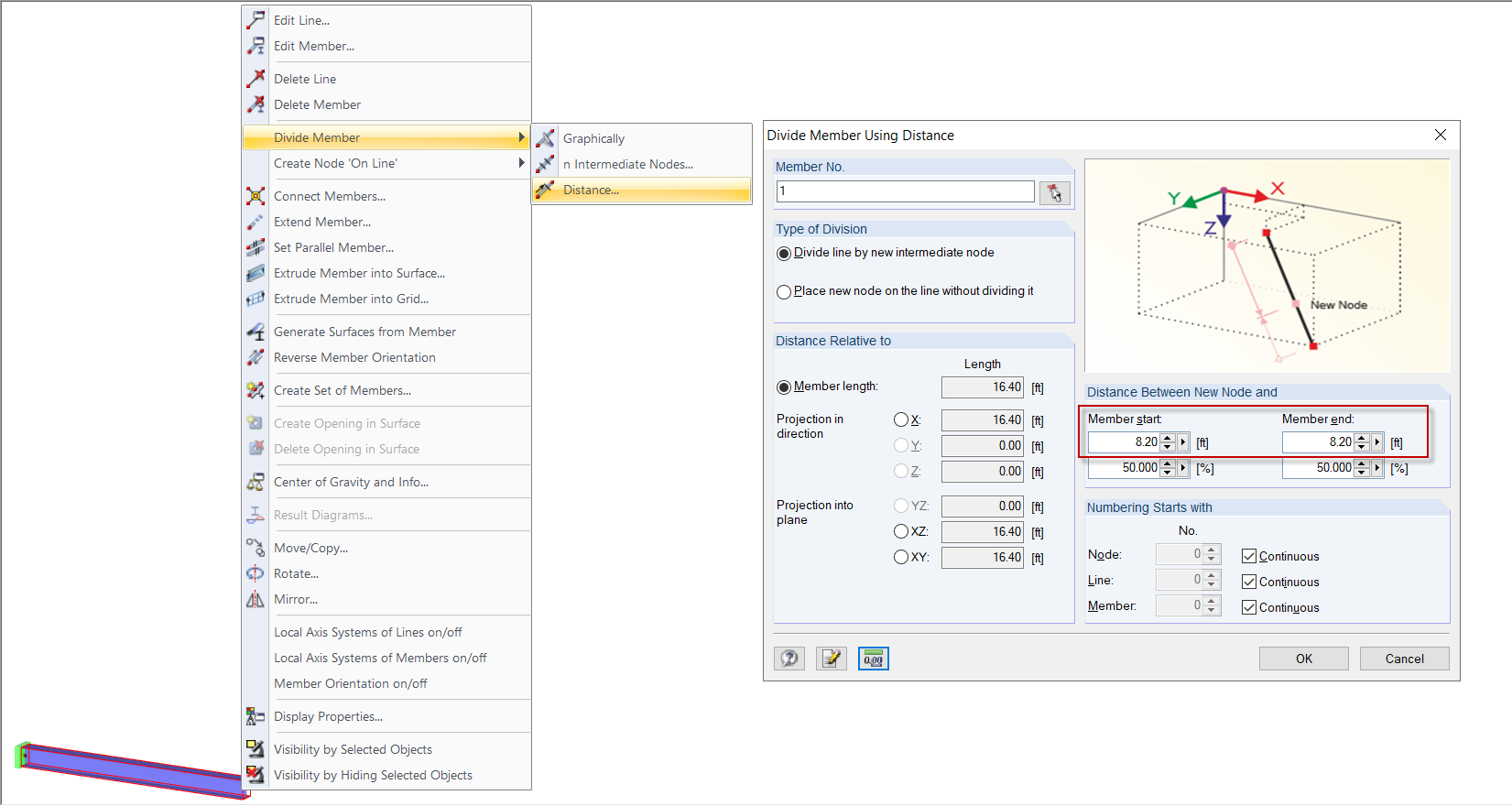Pick member graphically with the cursor button
Viewport: 1512px width, 806px height.
pos(1055,192)
